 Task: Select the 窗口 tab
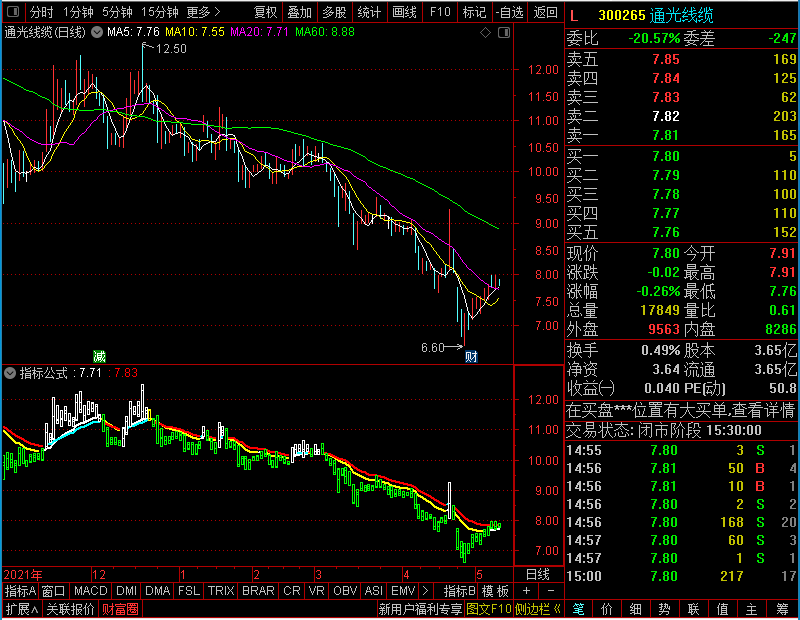click(x=54, y=591)
